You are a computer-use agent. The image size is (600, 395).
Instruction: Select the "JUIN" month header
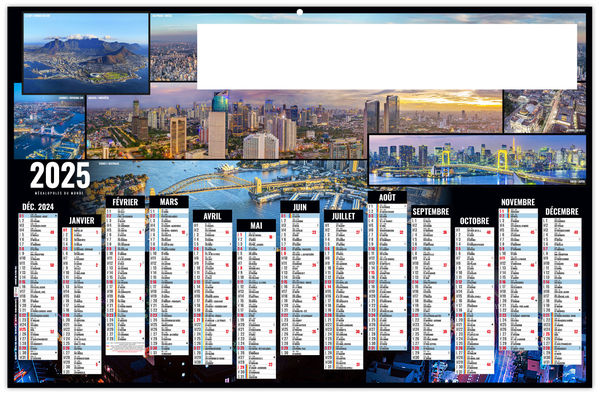click(x=300, y=207)
